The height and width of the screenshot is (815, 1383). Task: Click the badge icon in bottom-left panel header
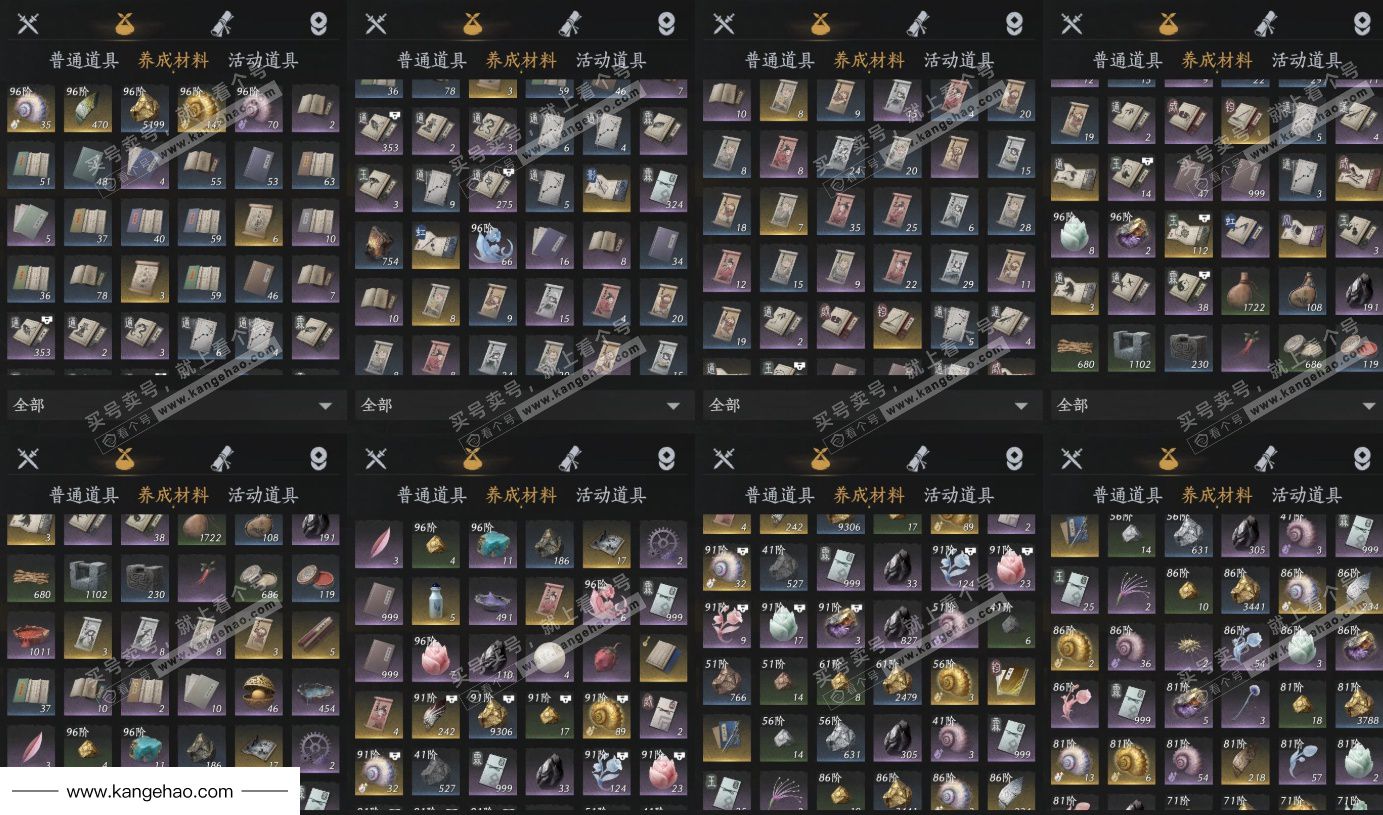click(x=318, y=458)
